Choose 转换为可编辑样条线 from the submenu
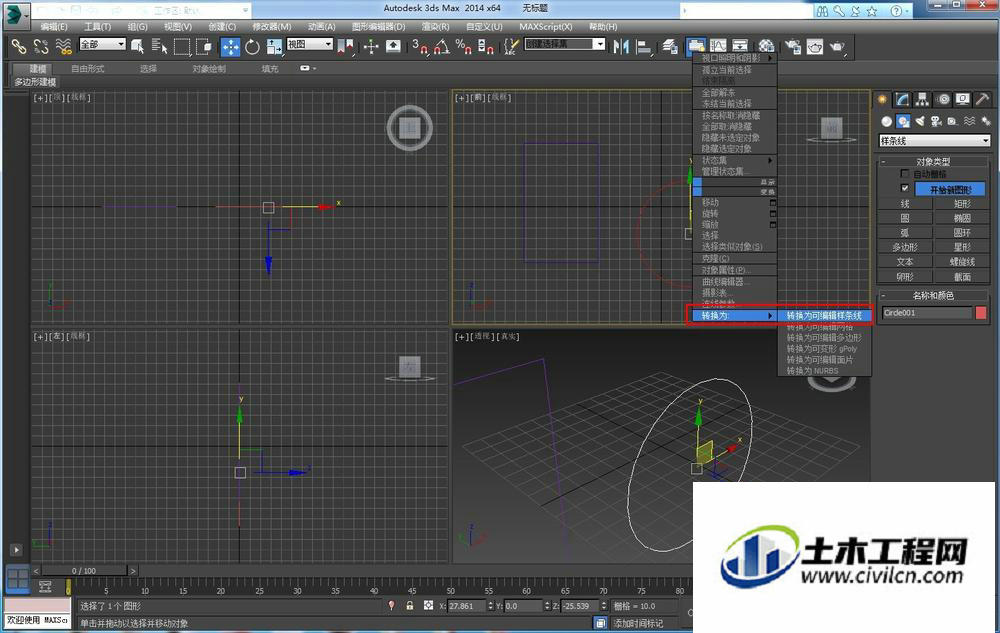 824,316
